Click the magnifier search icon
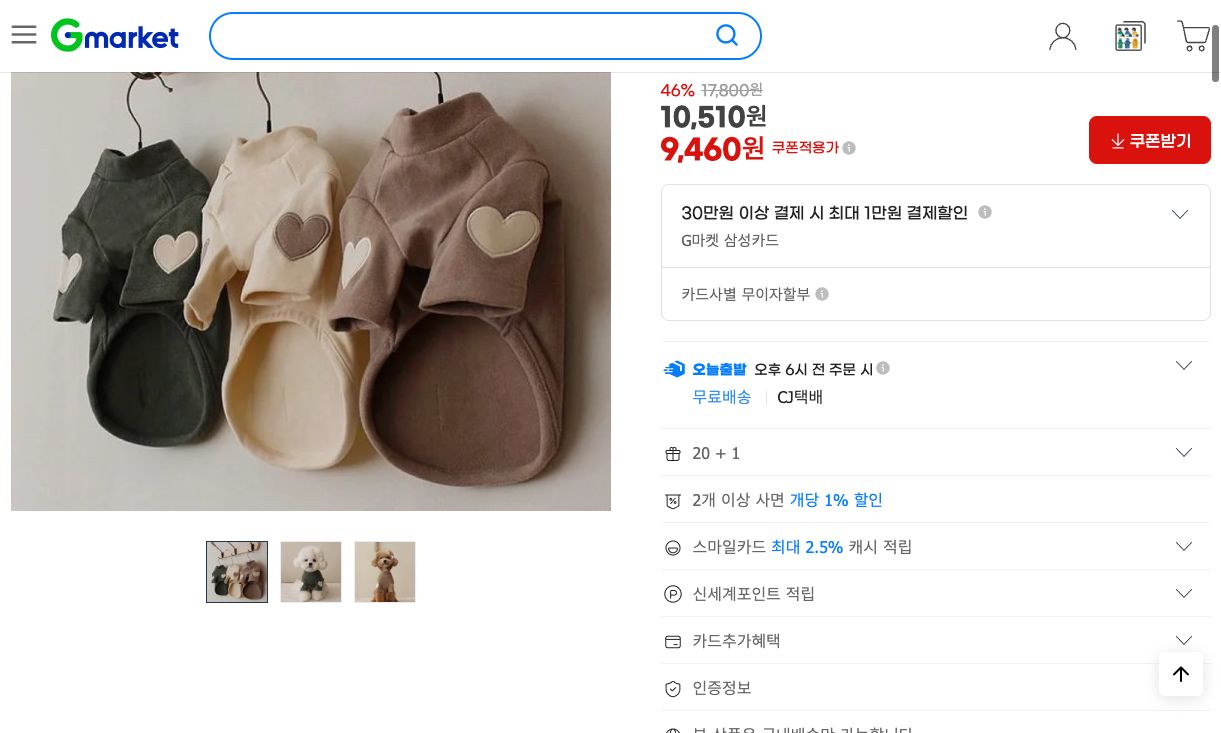 click(727, 35)
